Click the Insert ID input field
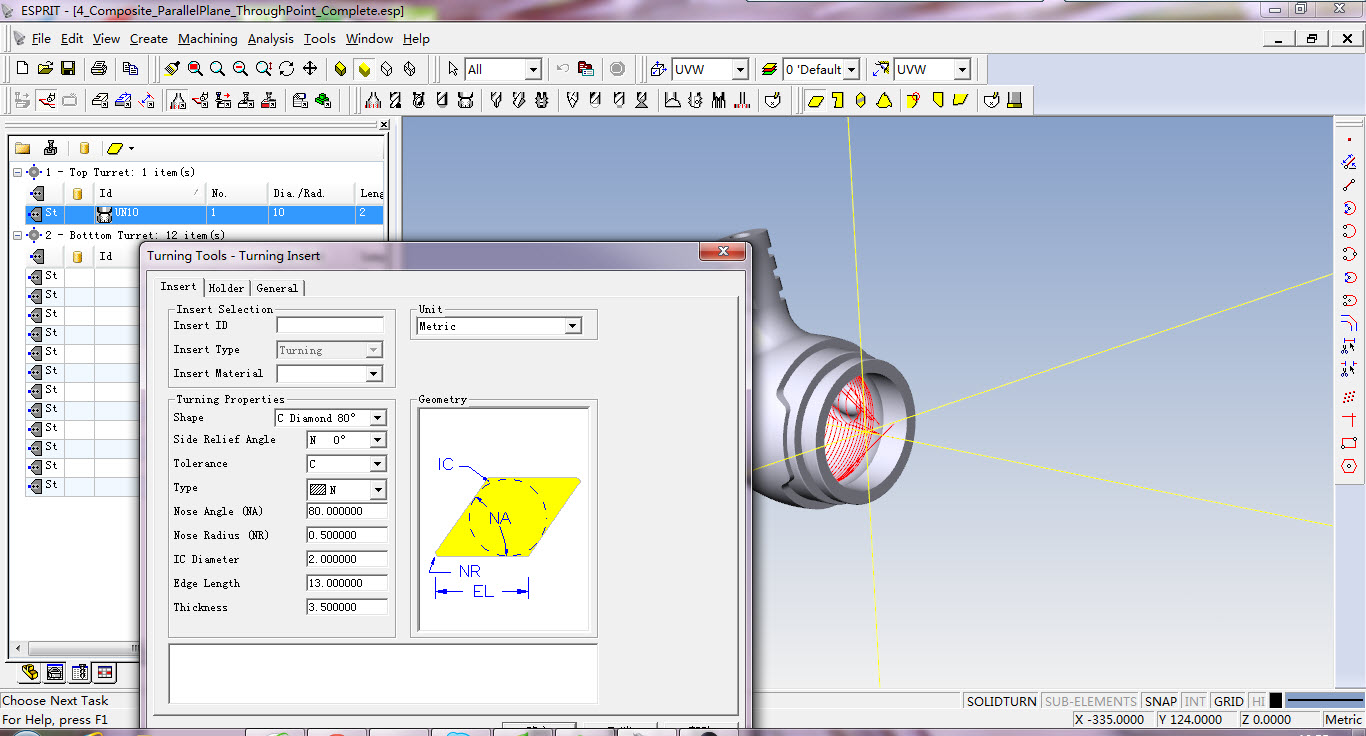This screenshot has height=736, width=1366. point(330,325)
